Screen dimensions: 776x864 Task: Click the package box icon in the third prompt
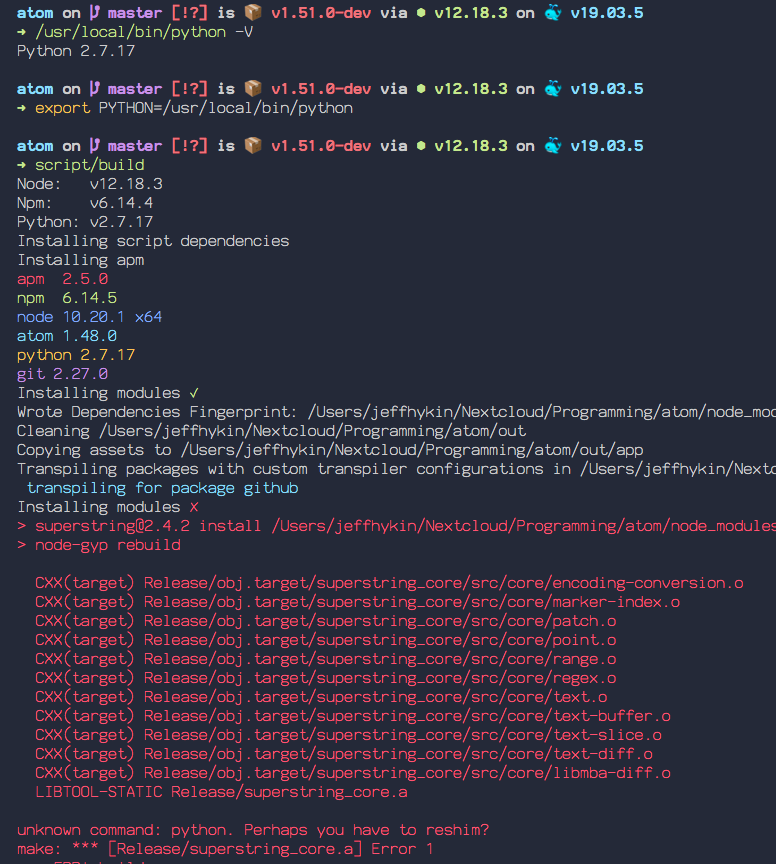(x=253, y=145)
